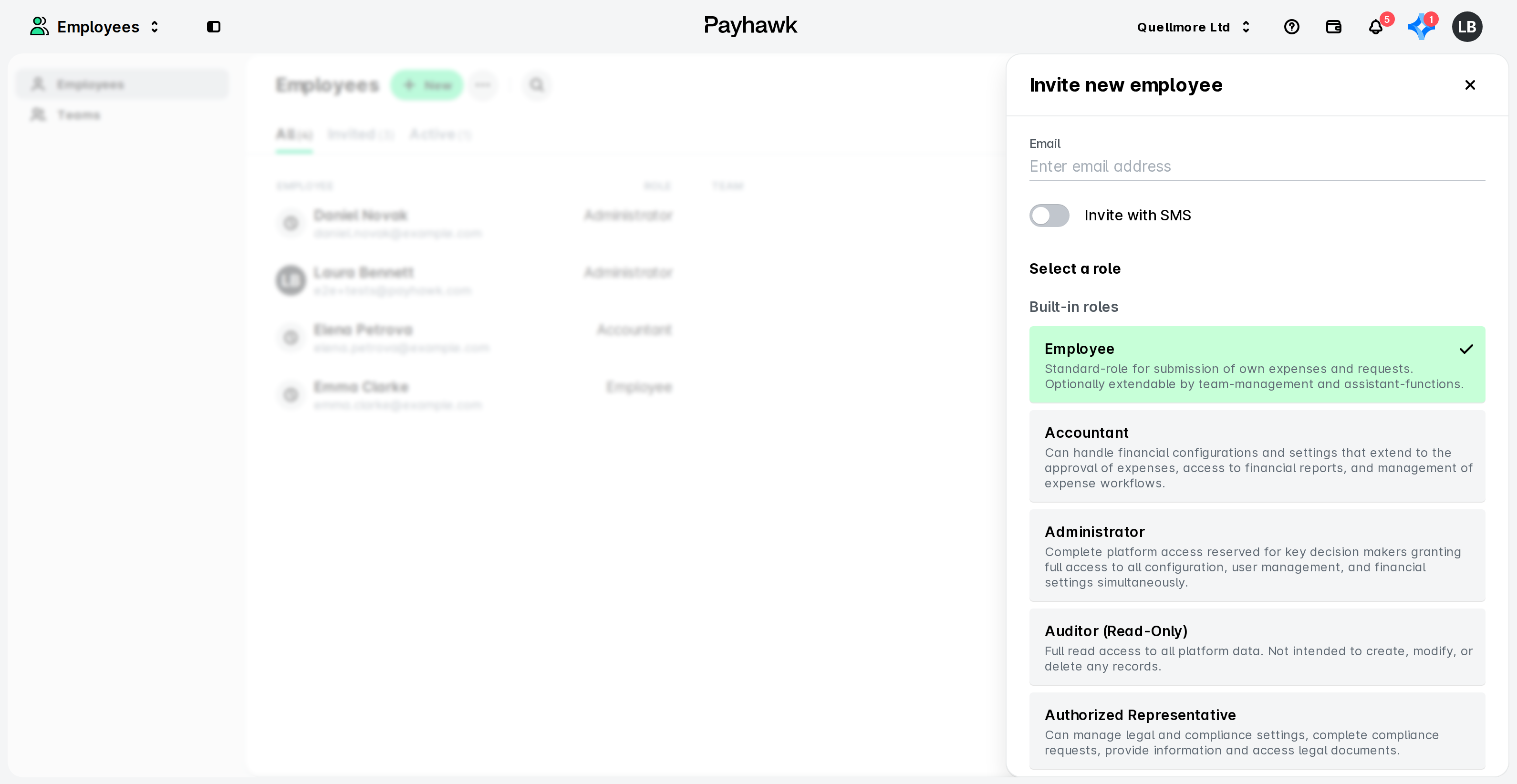Switch to the Active tab
The width and height of the screenshot is (1517, 784).
coord(440,135)
